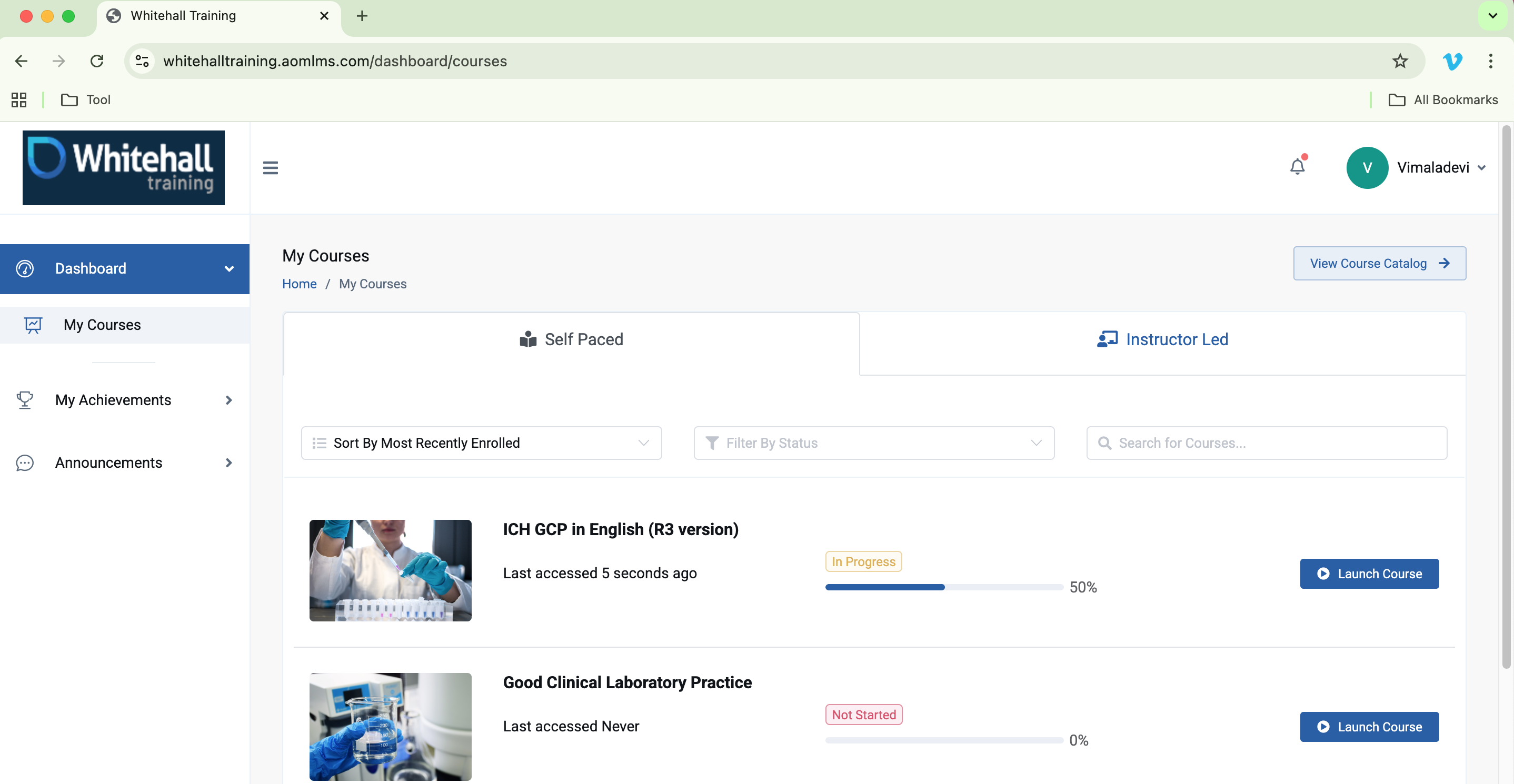Click the Whitehall Training logo
Screen dimensions: 1514x784
pos(123,167)
